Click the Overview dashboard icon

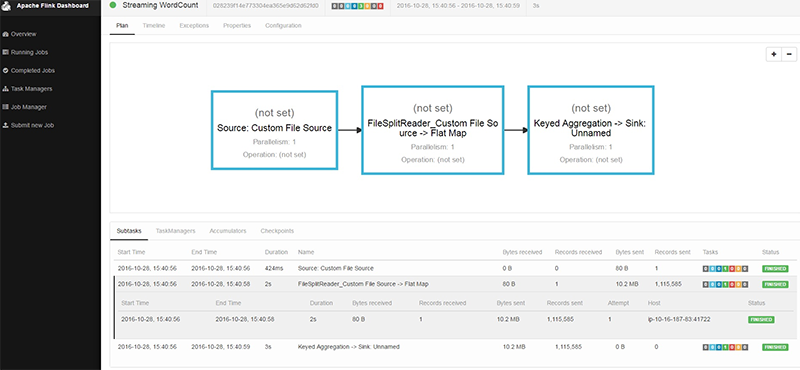(x=6, y=34)
